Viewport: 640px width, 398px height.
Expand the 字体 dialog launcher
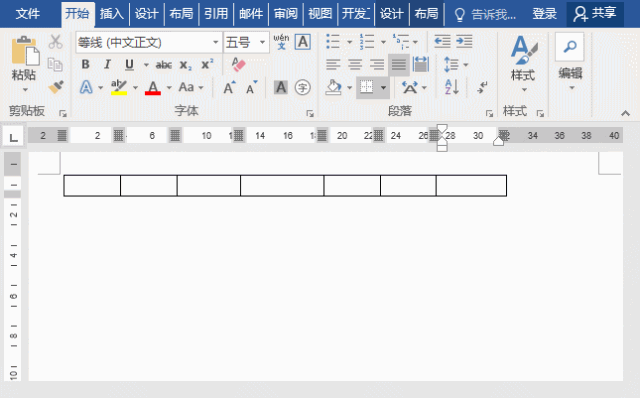point(310,113)
